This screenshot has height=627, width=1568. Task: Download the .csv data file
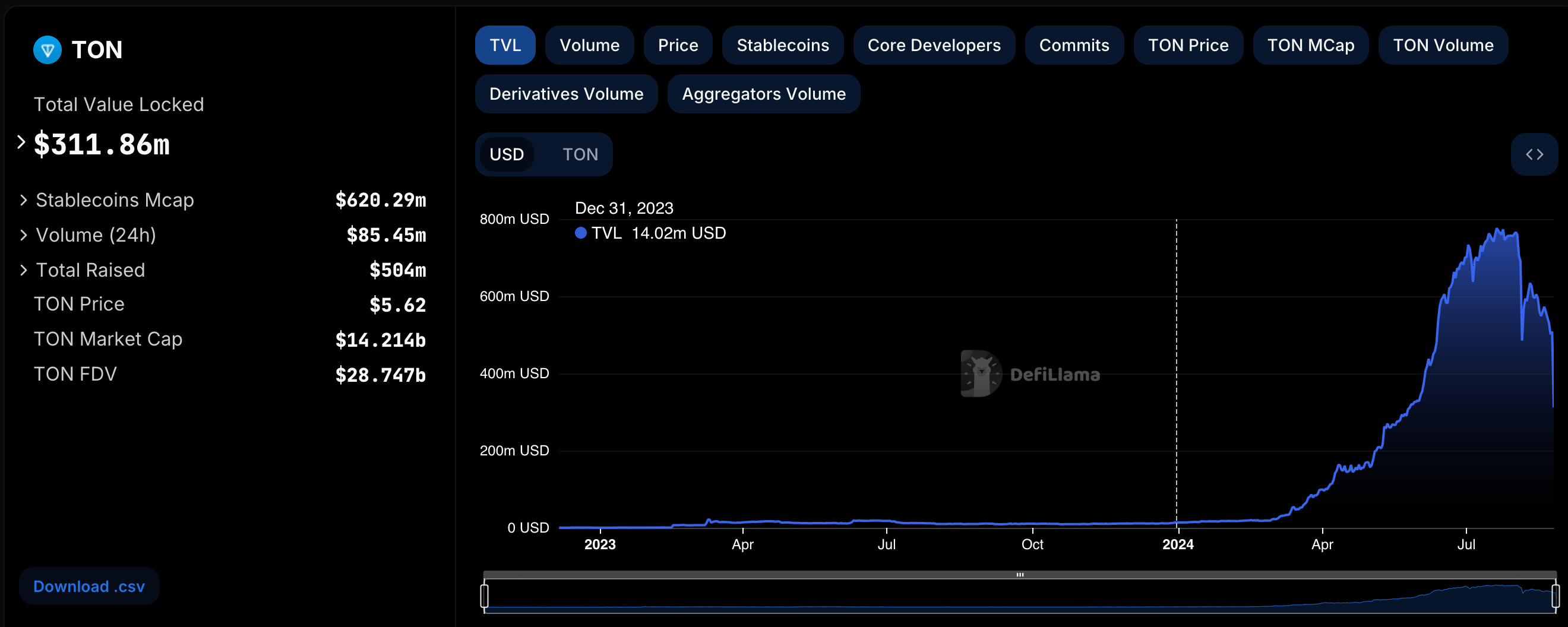coord(89,586)
